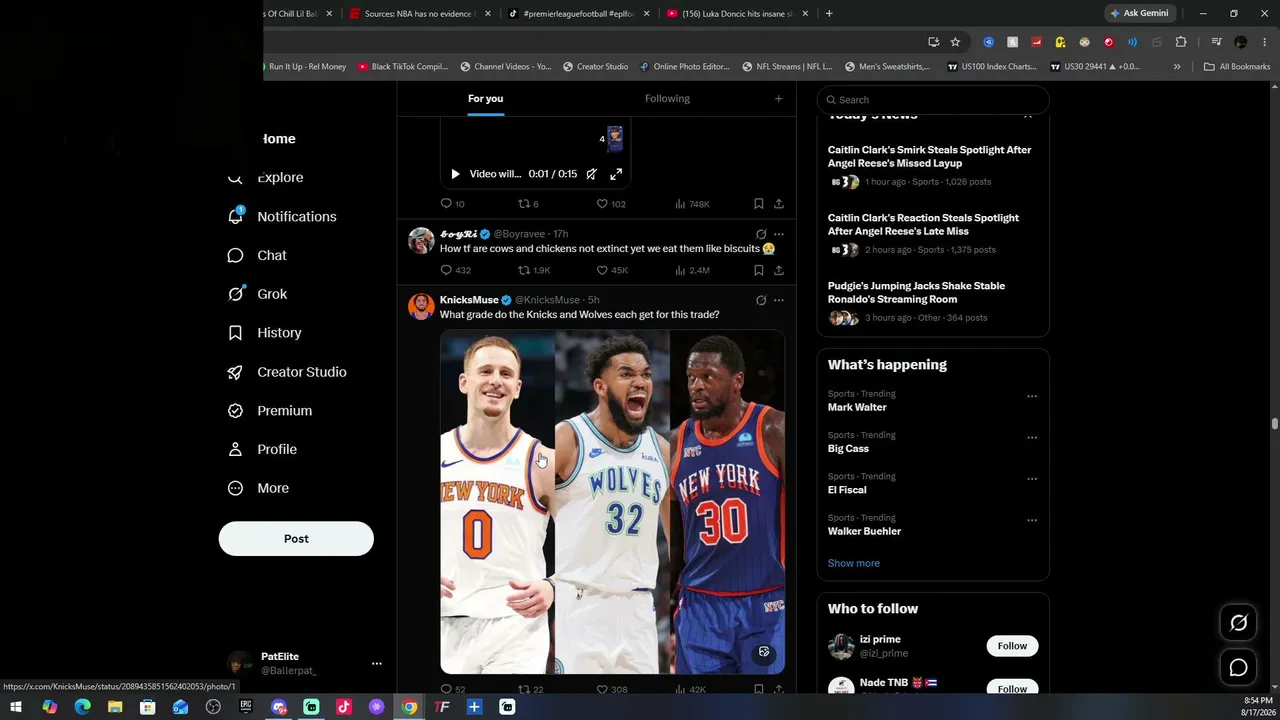Open the Chrome extensions puzzle icon

(1181, 42)
